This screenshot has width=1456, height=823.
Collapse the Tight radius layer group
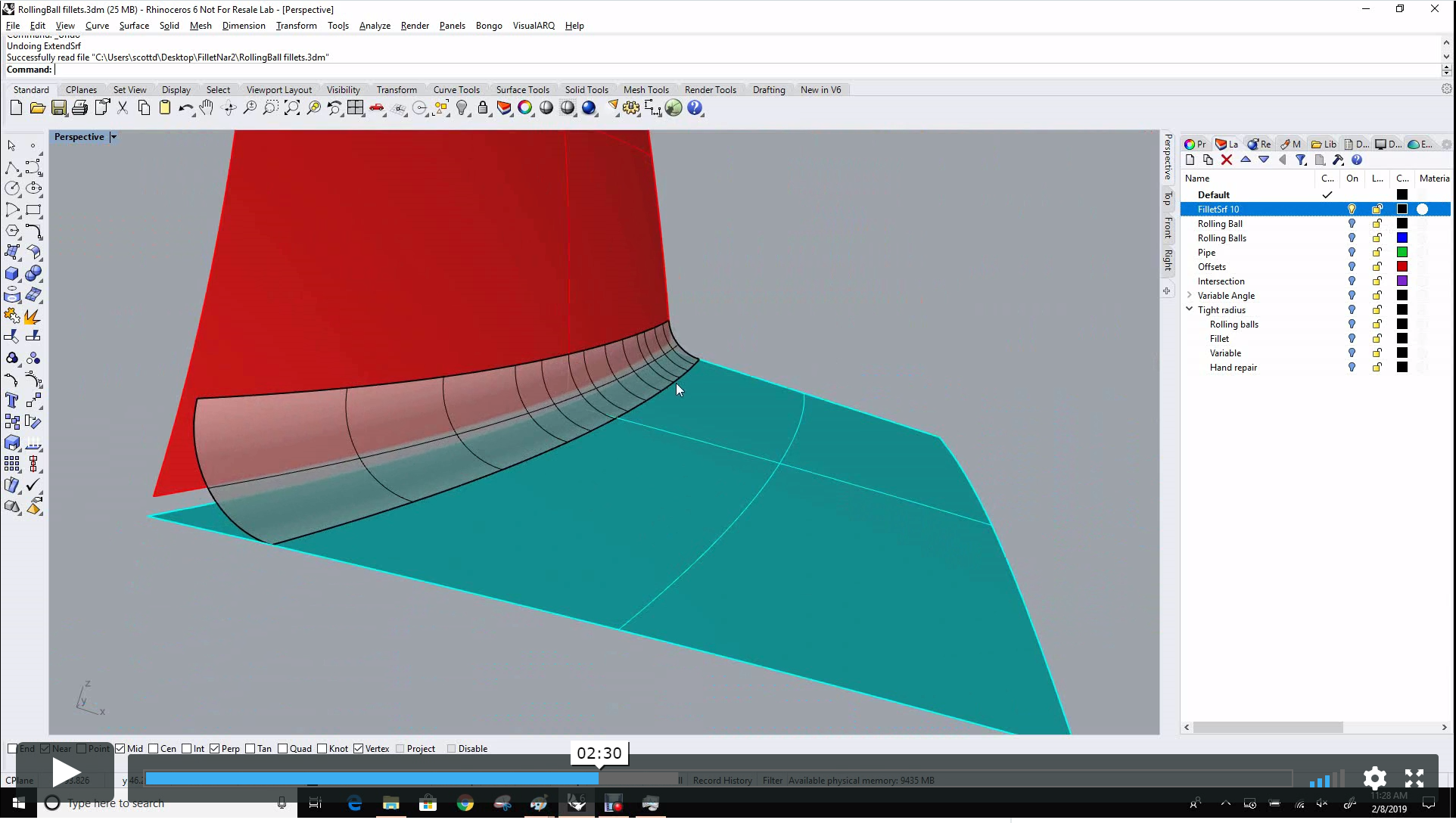(x=1190, y=309)
